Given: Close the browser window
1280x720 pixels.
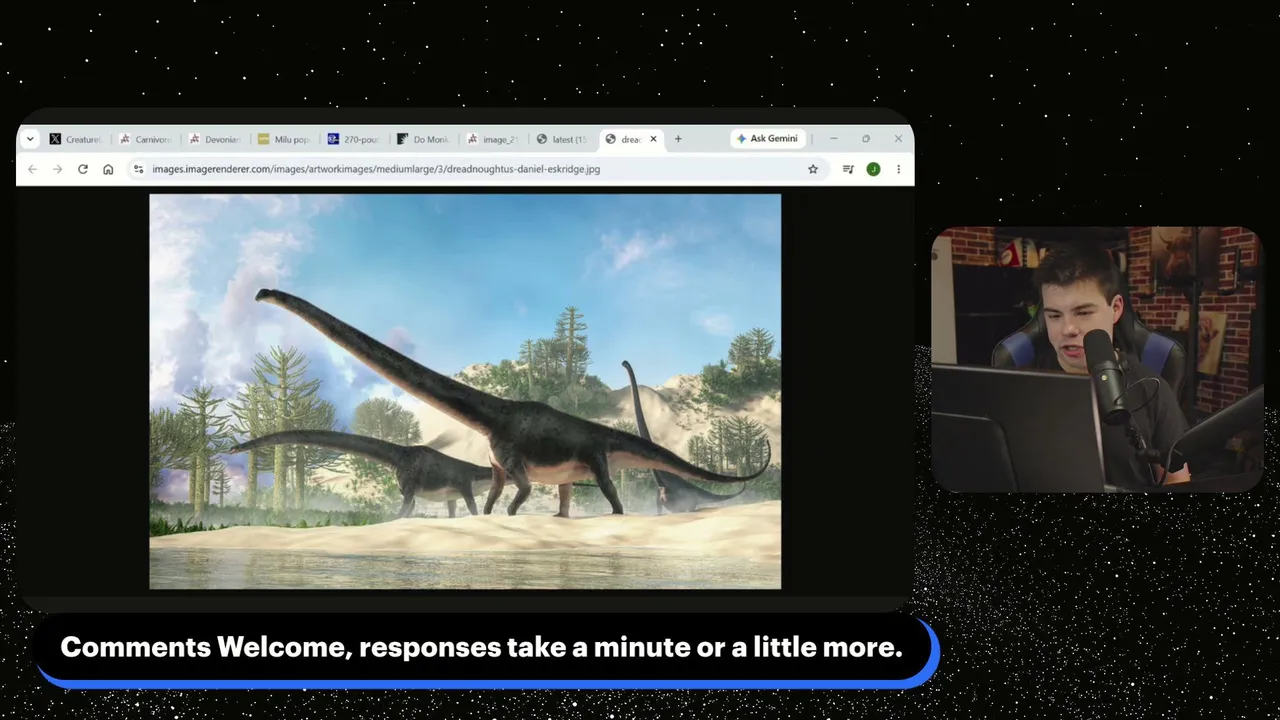Looking at the screenshot, I should (x=898, y=139).
